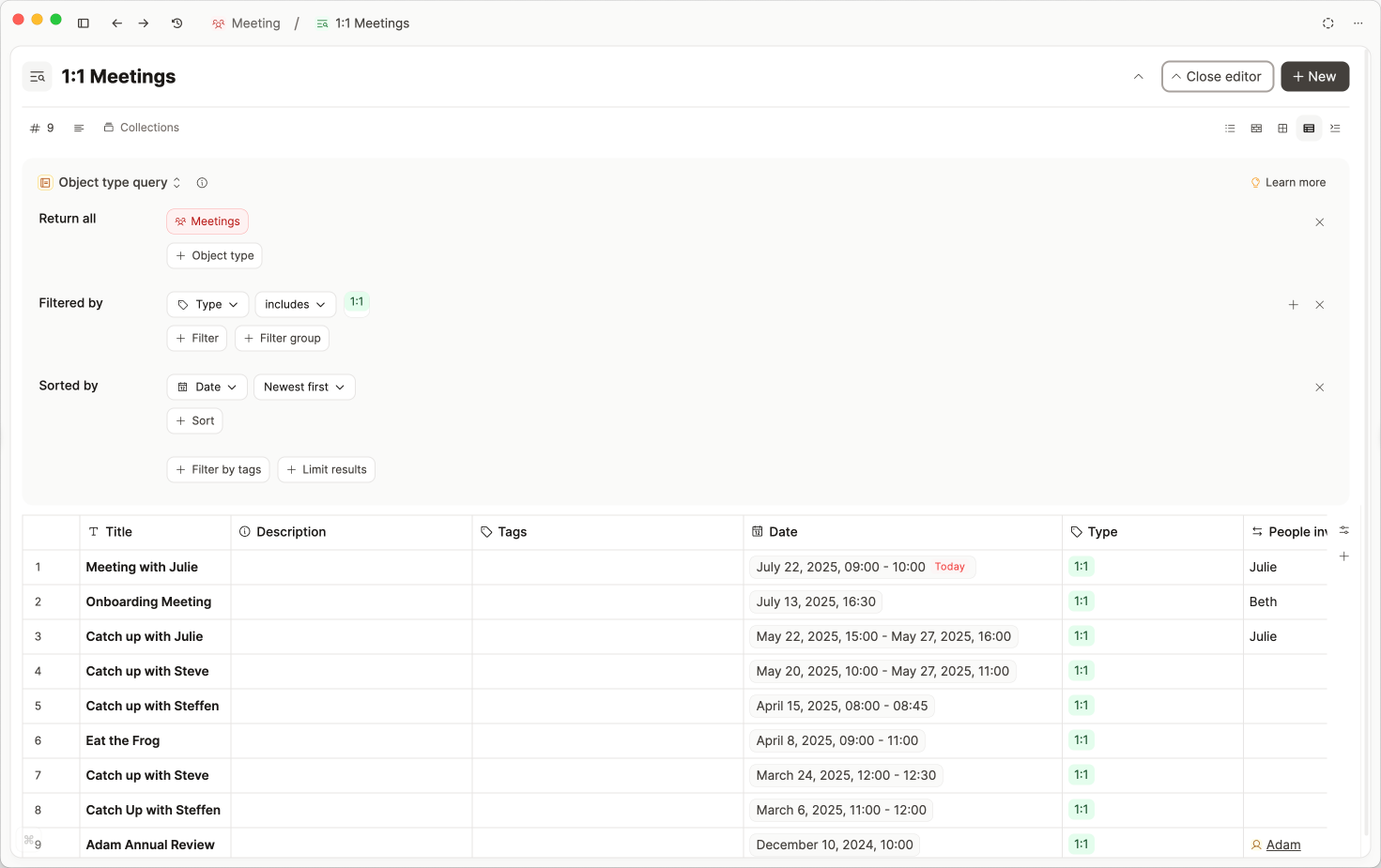
Task: Switch to the list view layout
Action: coord(1230,129)
